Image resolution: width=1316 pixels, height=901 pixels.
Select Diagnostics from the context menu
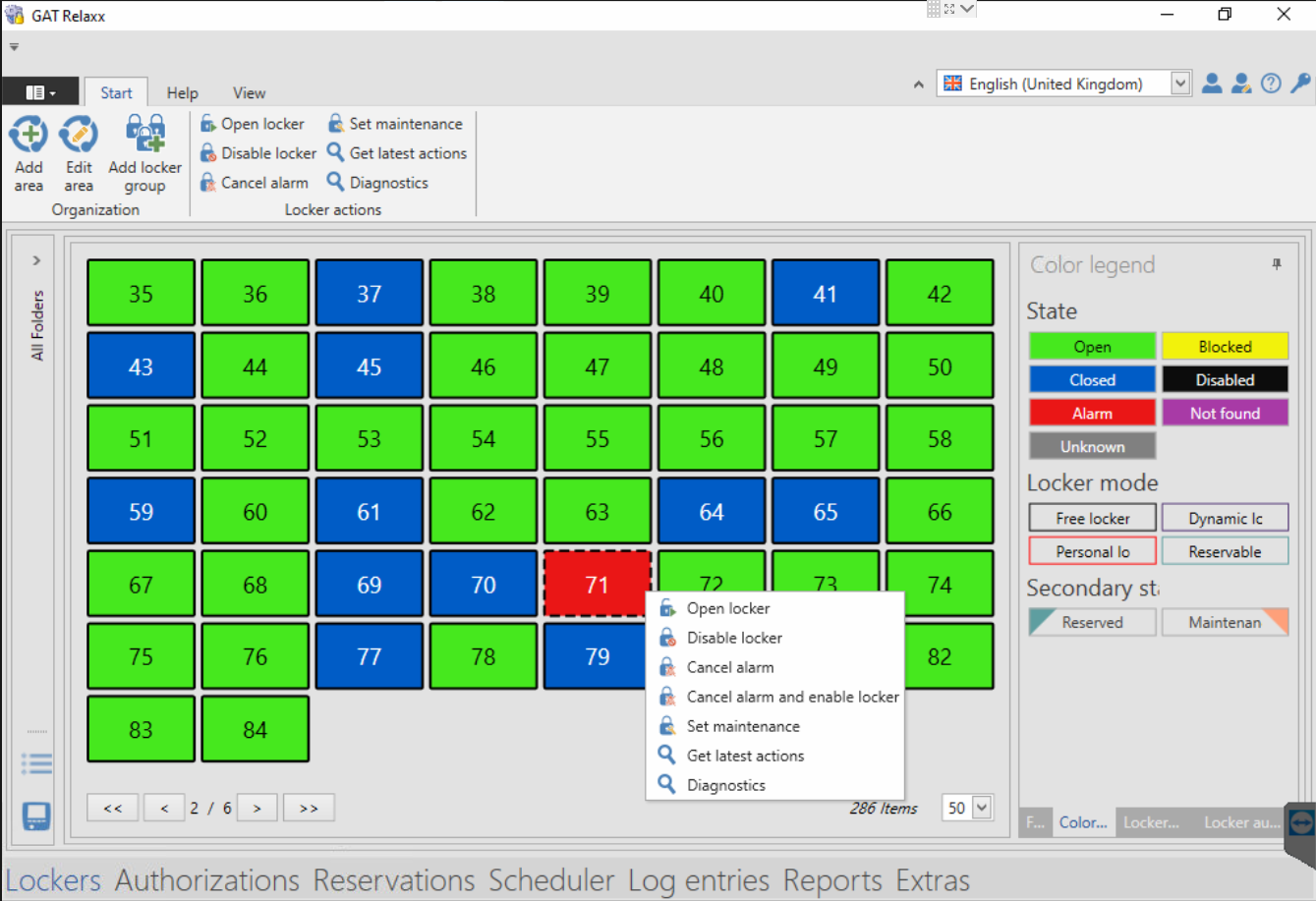click(725, 785)
